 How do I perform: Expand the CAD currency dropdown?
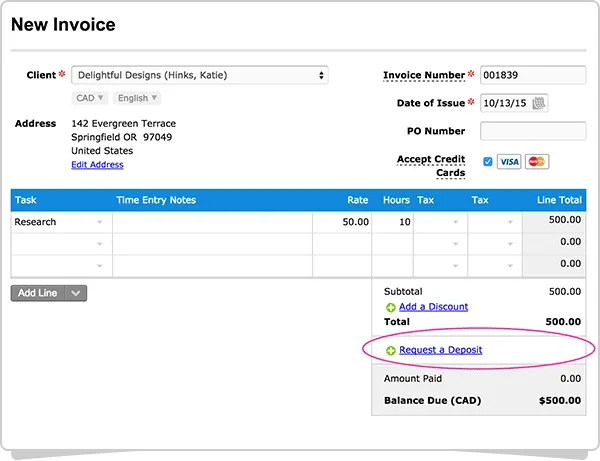click(x=90, y=98)
